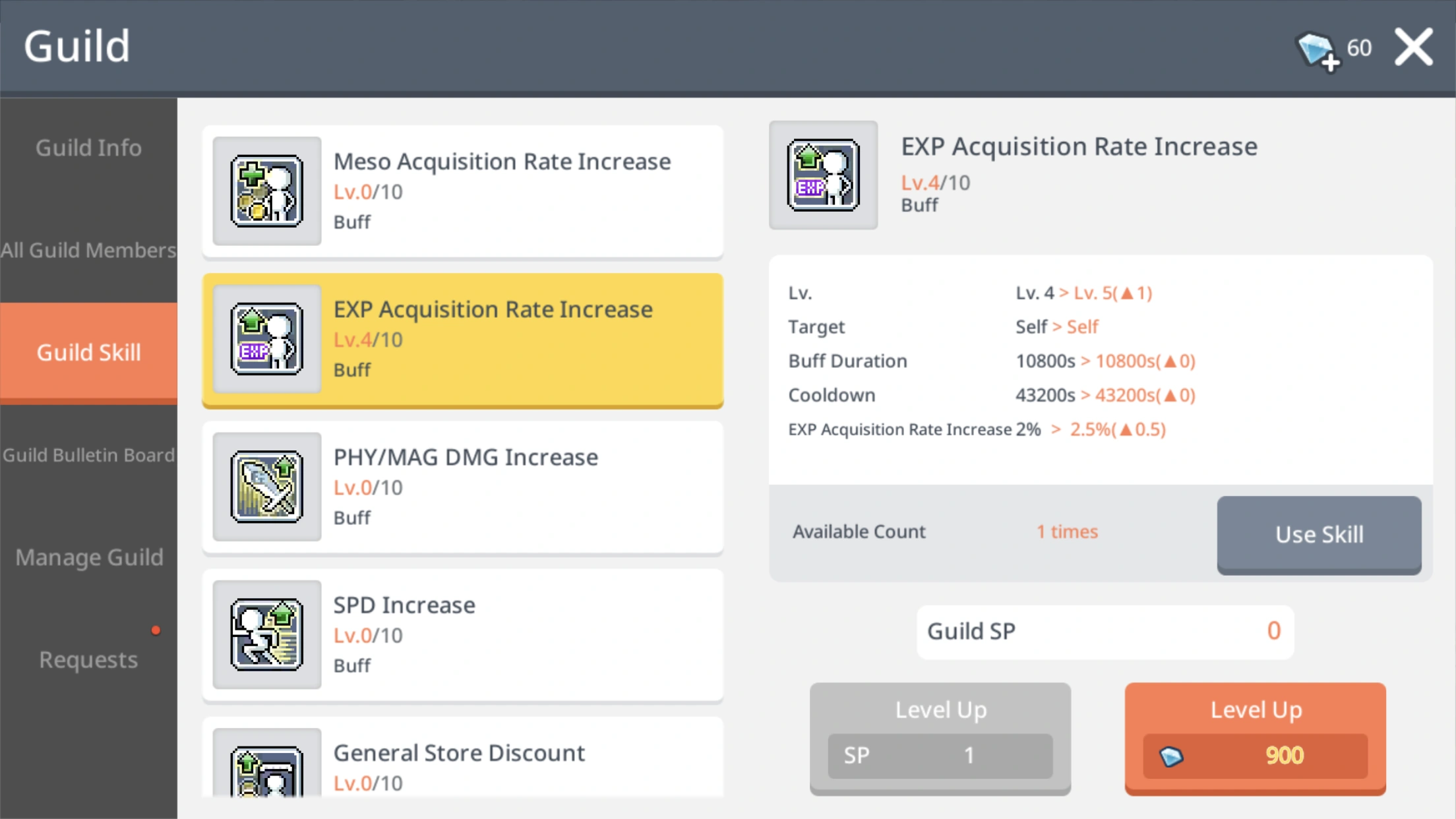1456x819 pixels.
Task: Level up skill for 900 diamonds
Action: point(1255,737)
